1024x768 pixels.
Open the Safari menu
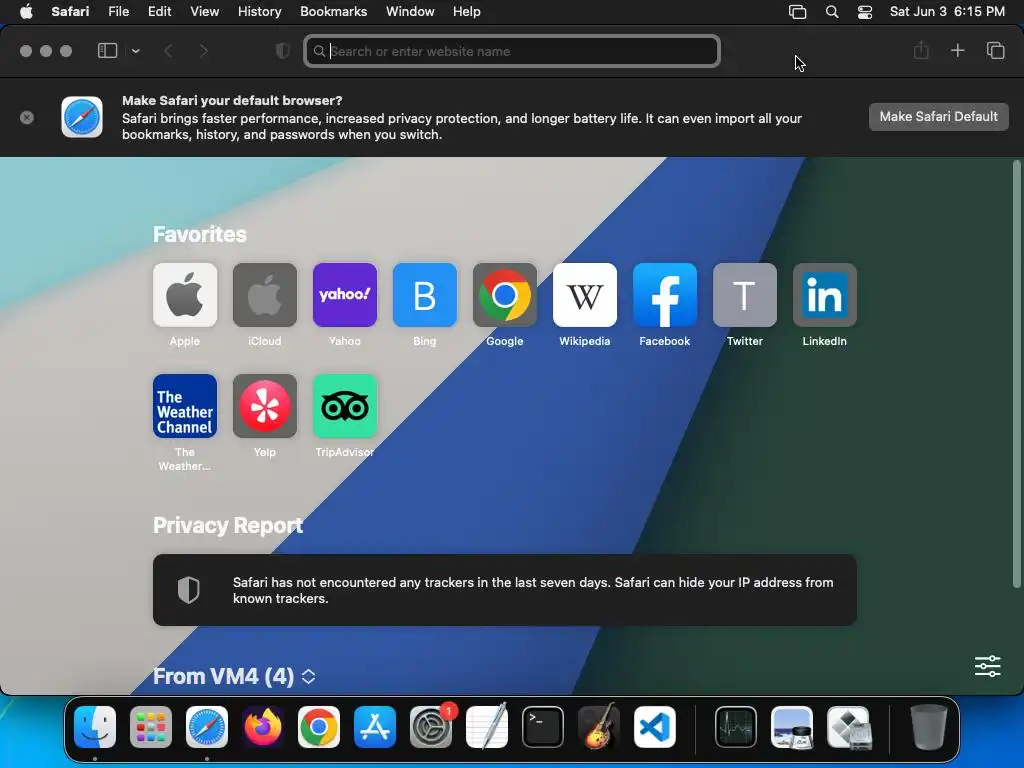click(70, 11)
